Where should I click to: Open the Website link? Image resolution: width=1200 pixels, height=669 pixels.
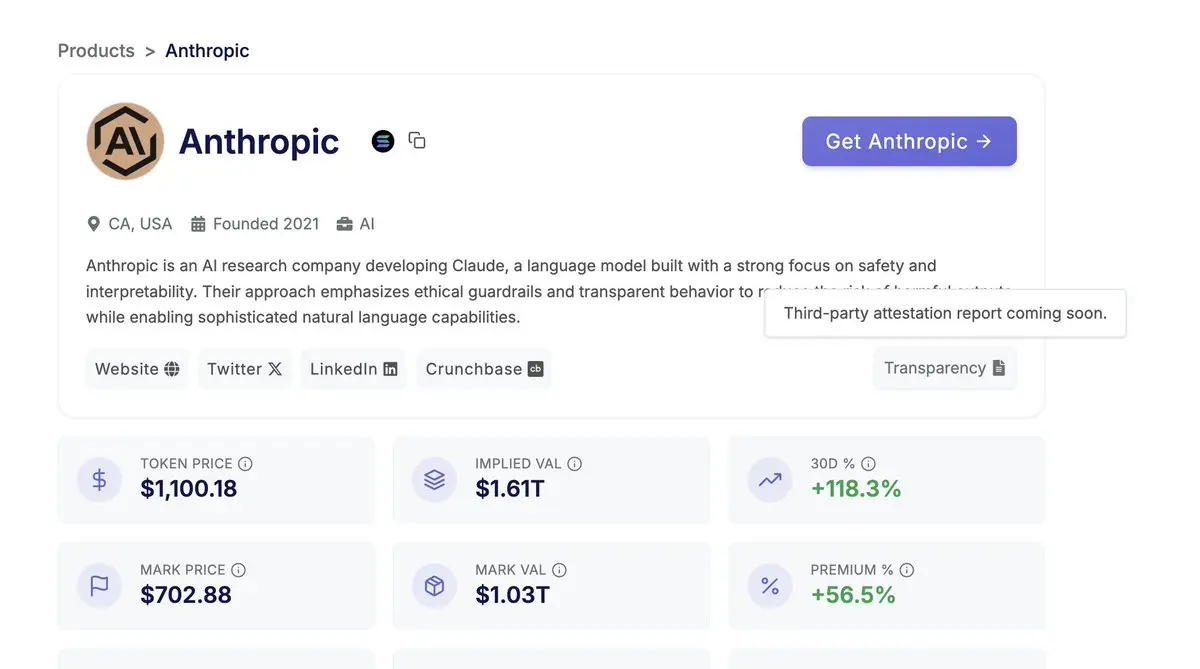pyautogui.click(x=137, y=369)
